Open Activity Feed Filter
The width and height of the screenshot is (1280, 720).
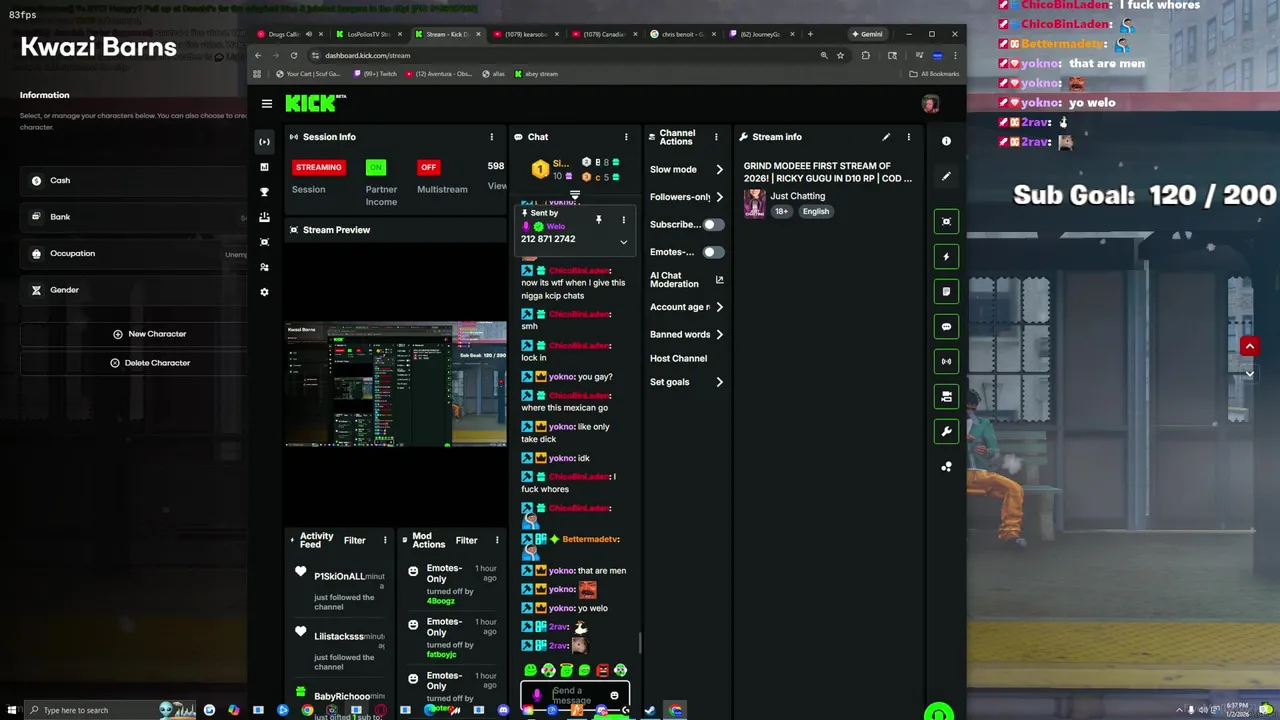(355, 540)
